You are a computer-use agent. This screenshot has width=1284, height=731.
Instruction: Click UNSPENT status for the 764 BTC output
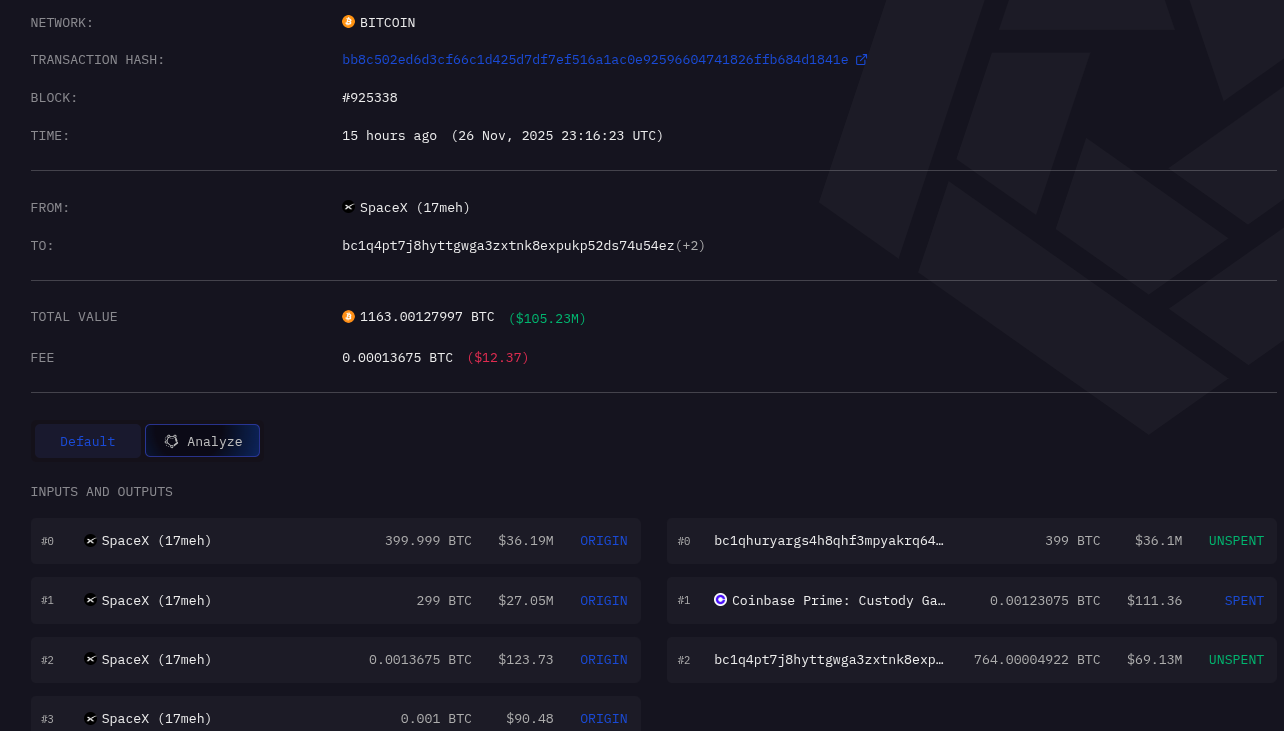point(1236,660)
